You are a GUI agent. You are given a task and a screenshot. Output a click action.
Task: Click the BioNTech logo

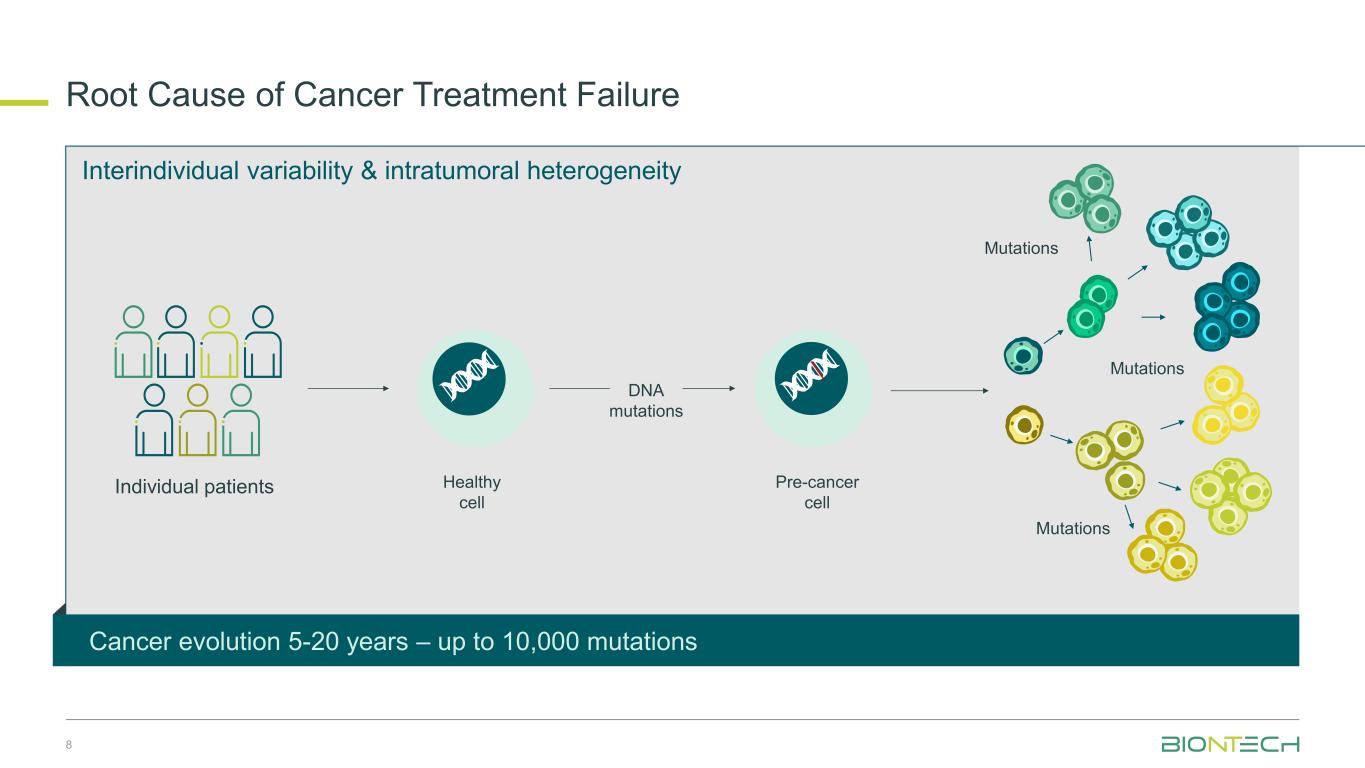pyautogui.click(x=1229, y=744)
